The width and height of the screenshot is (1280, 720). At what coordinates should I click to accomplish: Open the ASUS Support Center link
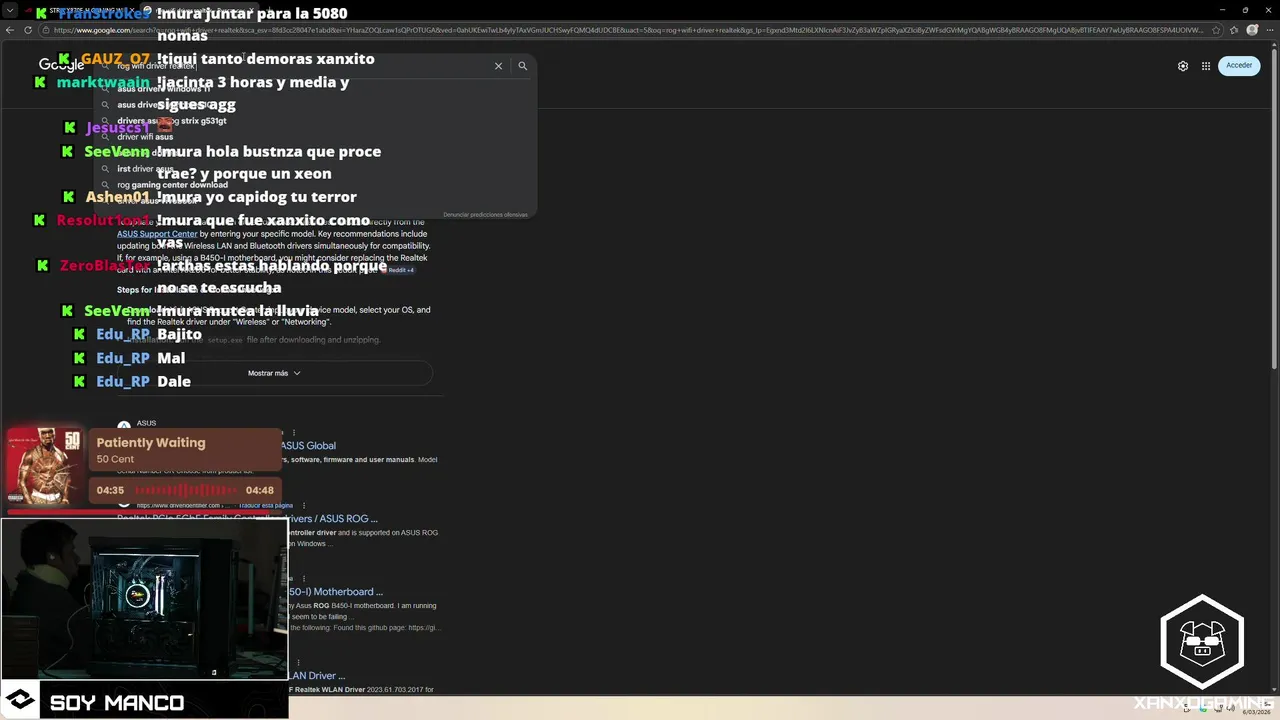[x=157, y=234]
